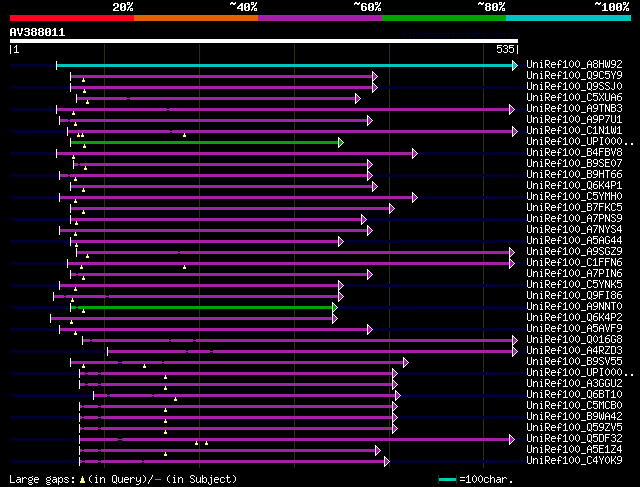Click hit label UniRef100_B9SE07

coord(574,163)
